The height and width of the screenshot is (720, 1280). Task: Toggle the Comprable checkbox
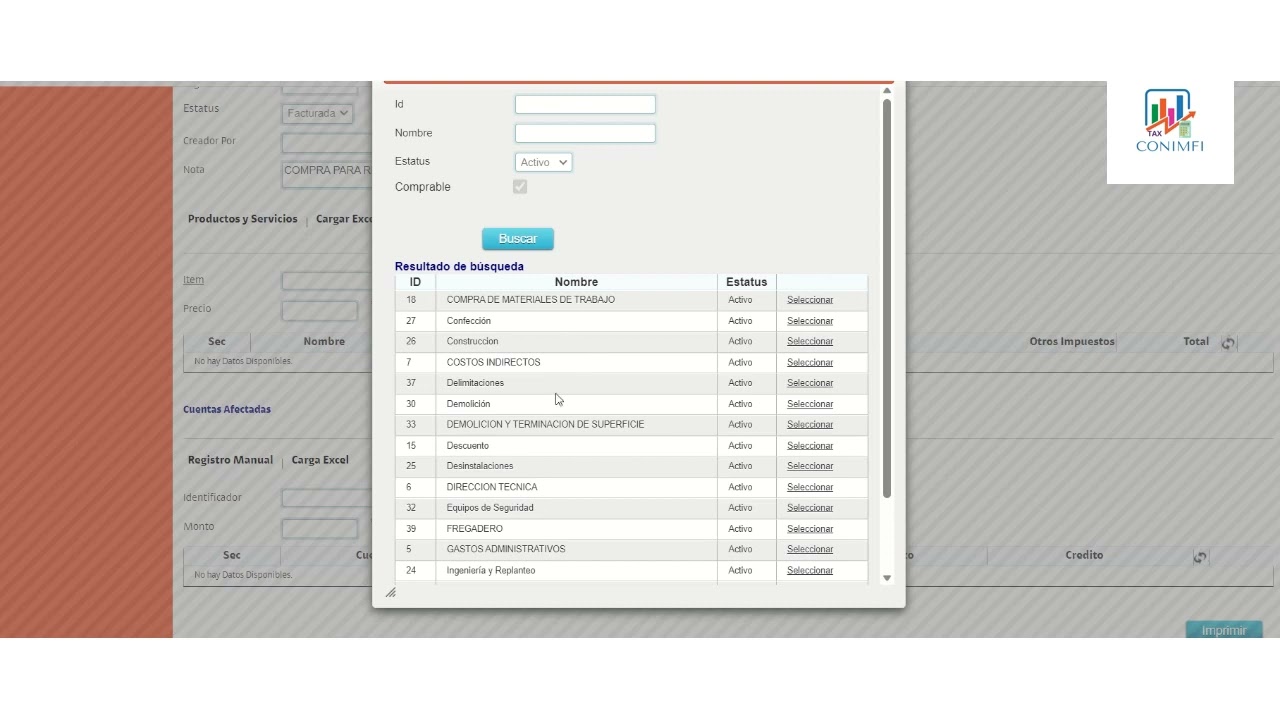[520, 187]
